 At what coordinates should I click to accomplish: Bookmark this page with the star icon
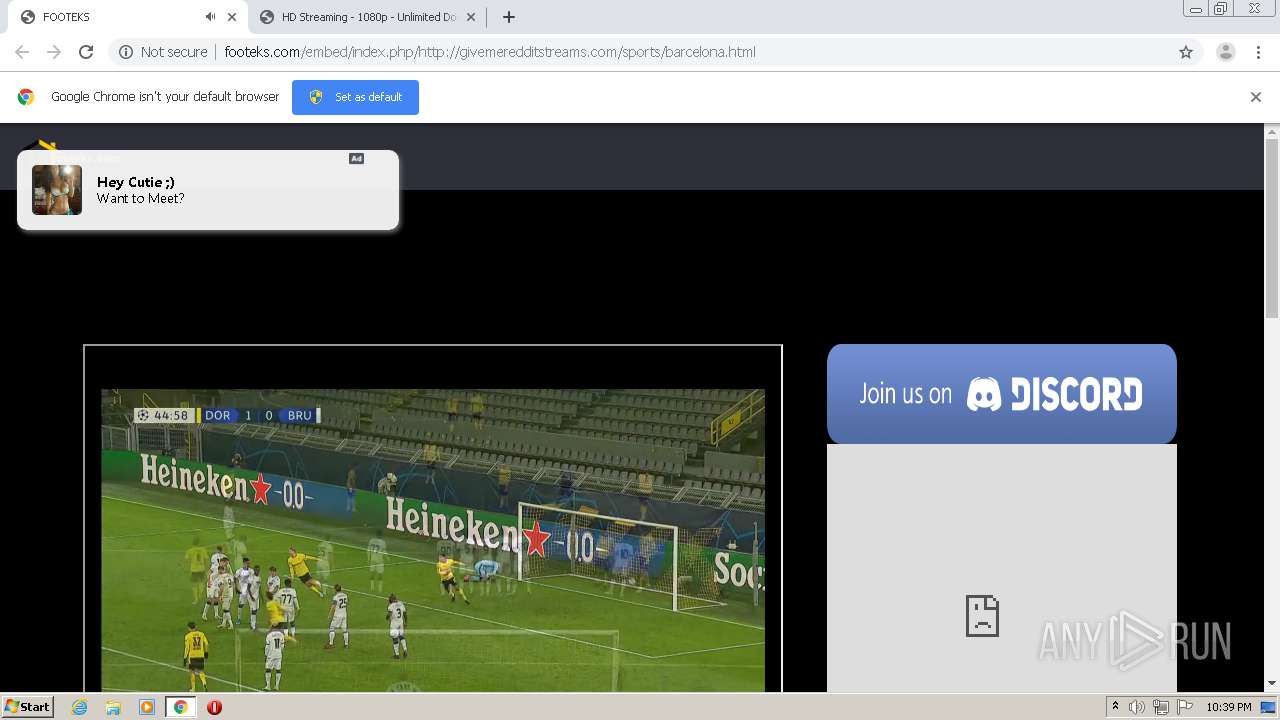(1186, 52)
